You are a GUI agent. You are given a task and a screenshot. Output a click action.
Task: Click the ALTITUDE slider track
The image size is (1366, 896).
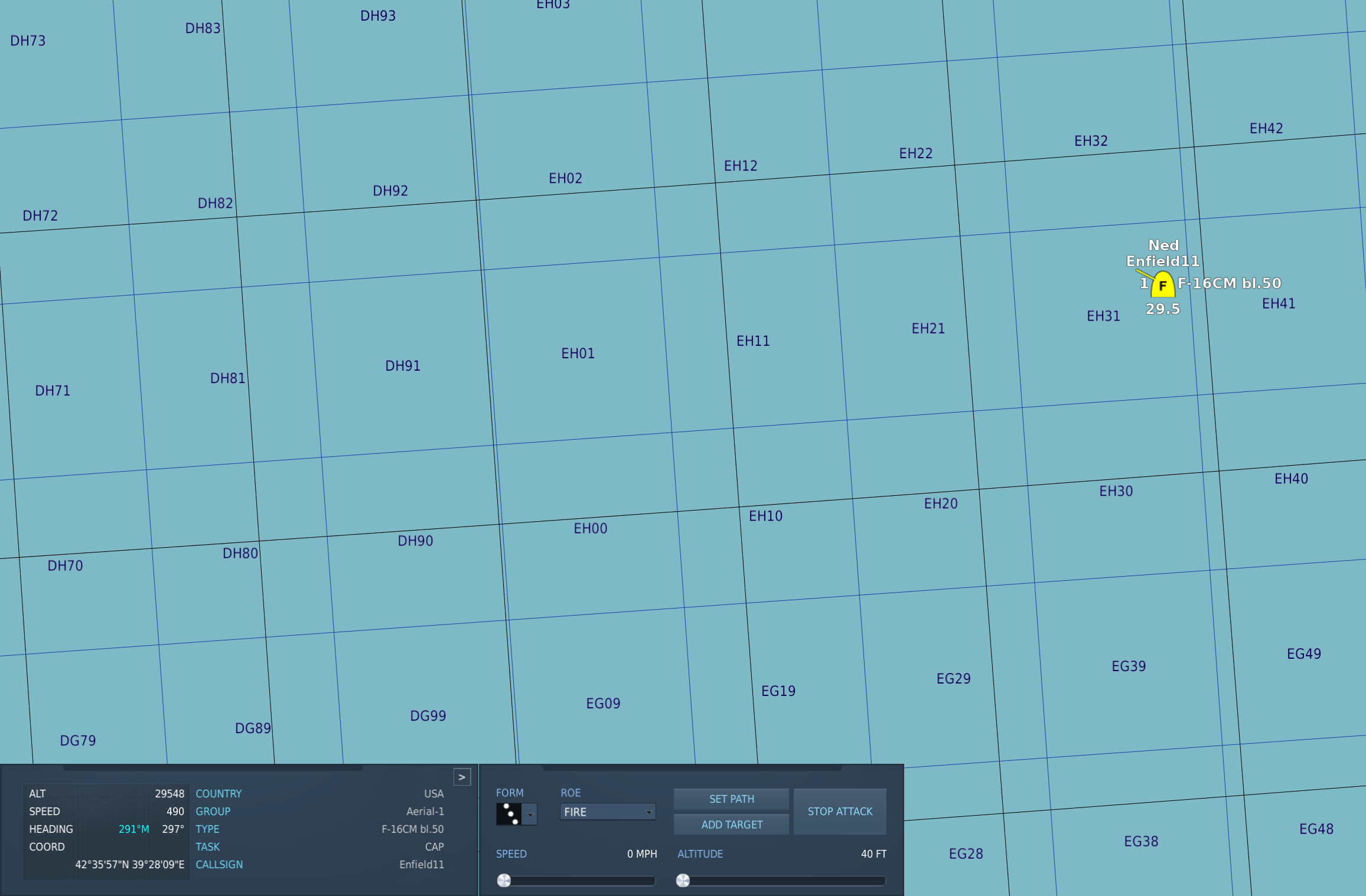(781, 881)
